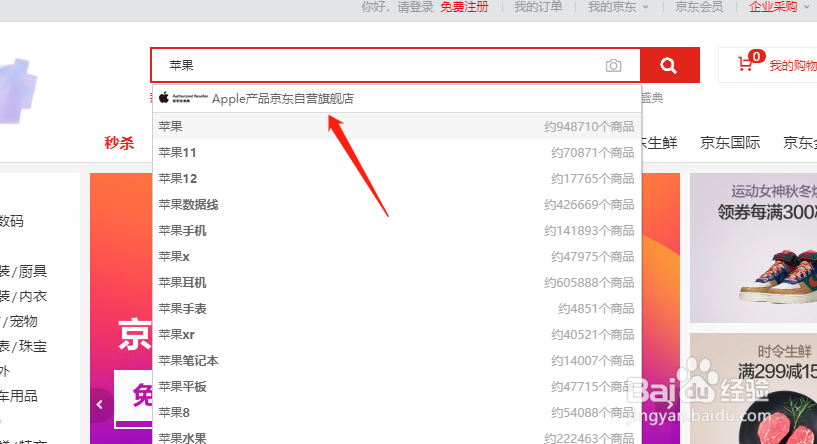Click 你好，请登录 link

(398, 7)
